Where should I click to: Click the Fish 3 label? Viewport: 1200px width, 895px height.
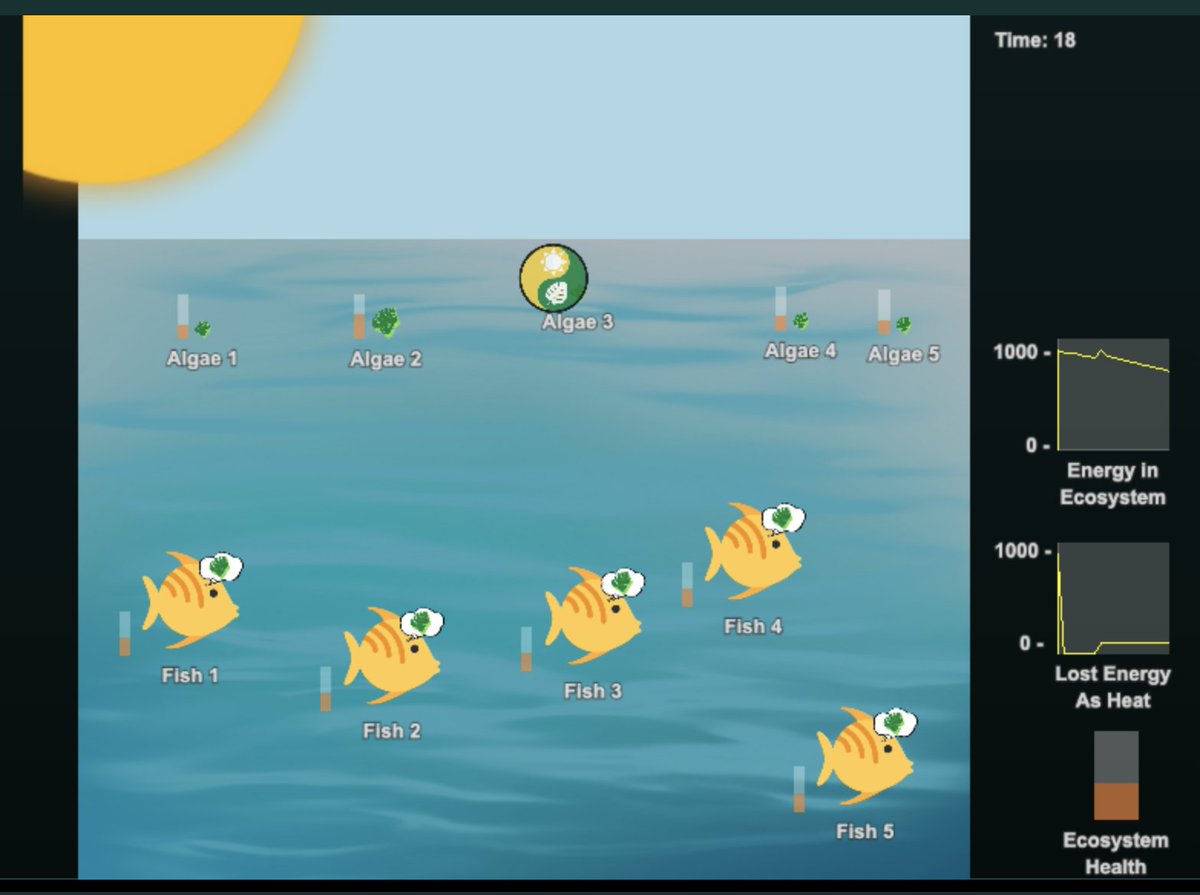pos(593,691)
